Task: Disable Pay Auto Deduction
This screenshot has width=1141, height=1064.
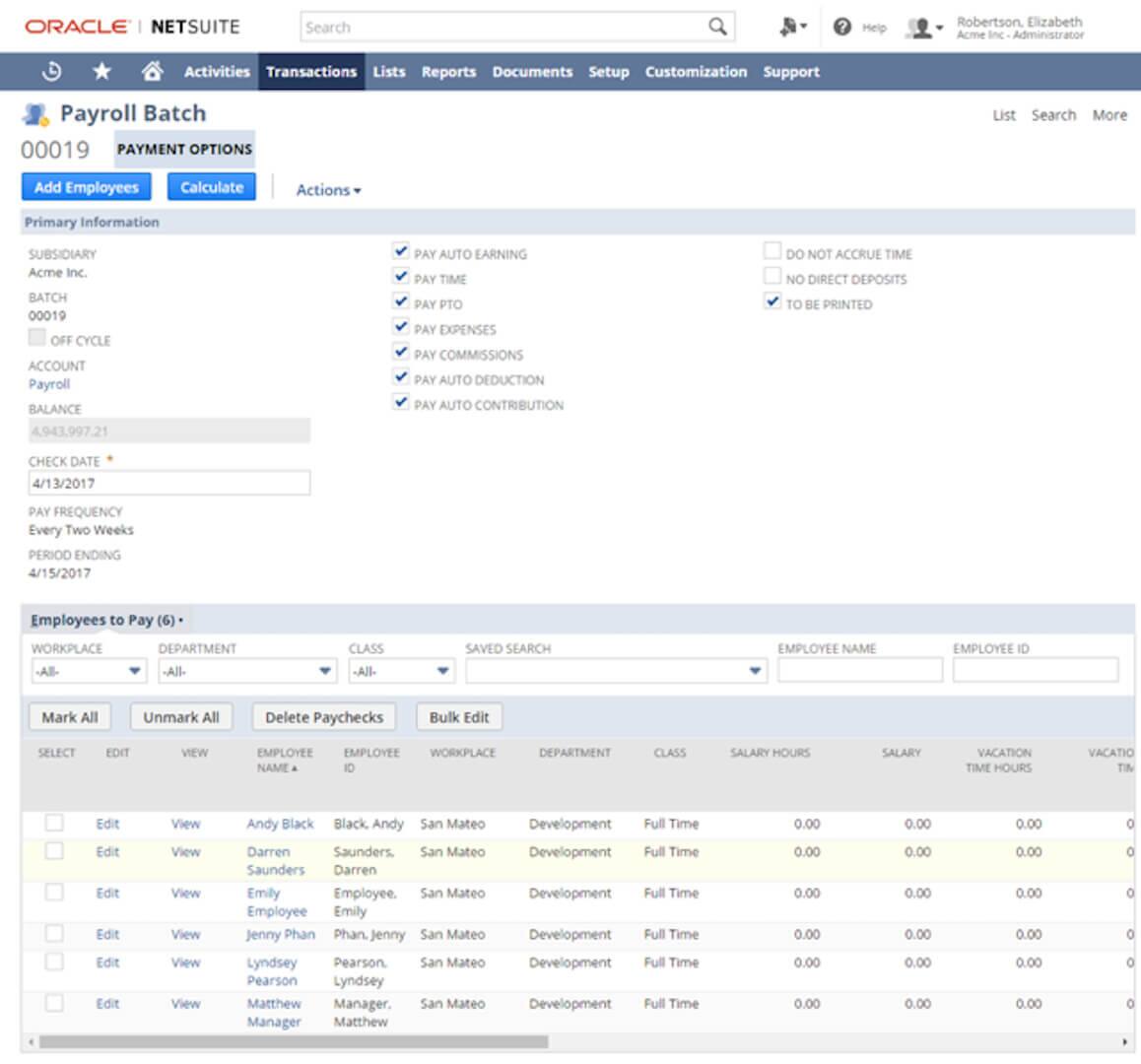Action: (x=400, y=377)
